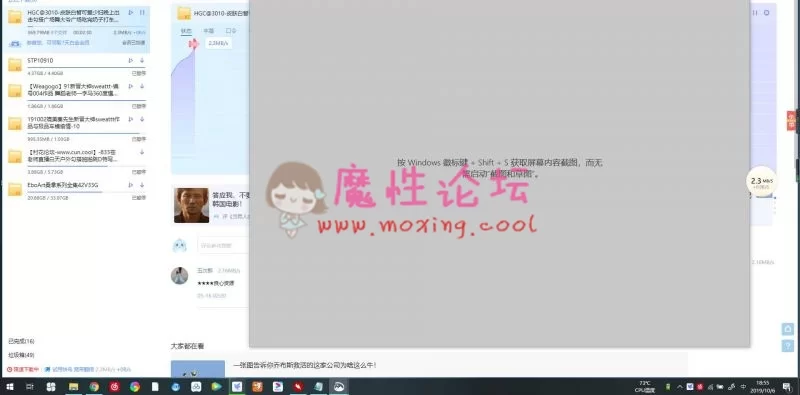Image resolution: width=800 pixels, height=395 pixels.
Task: Switch to the 状态 status tab in detail panel
Action: [x=186, y=31]
